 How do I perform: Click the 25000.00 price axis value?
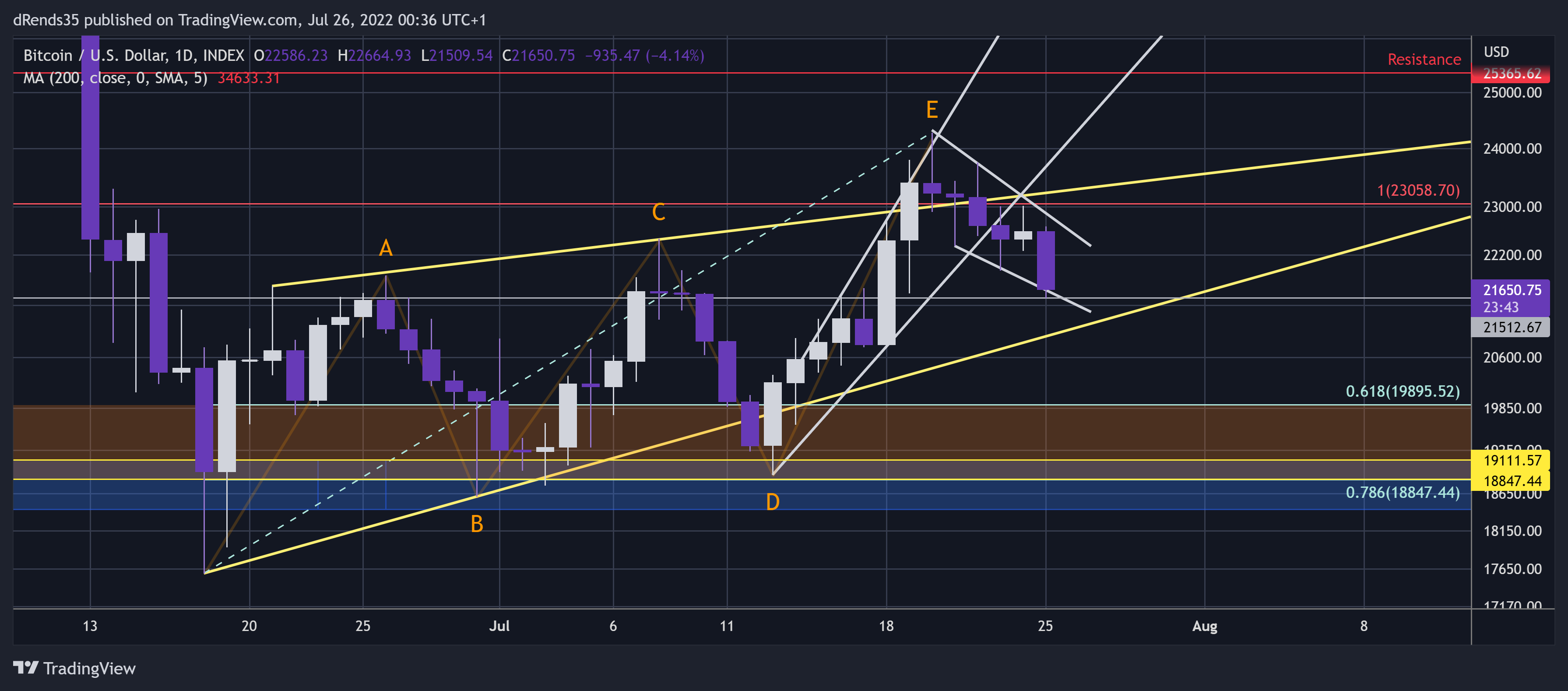point(1512,92)
